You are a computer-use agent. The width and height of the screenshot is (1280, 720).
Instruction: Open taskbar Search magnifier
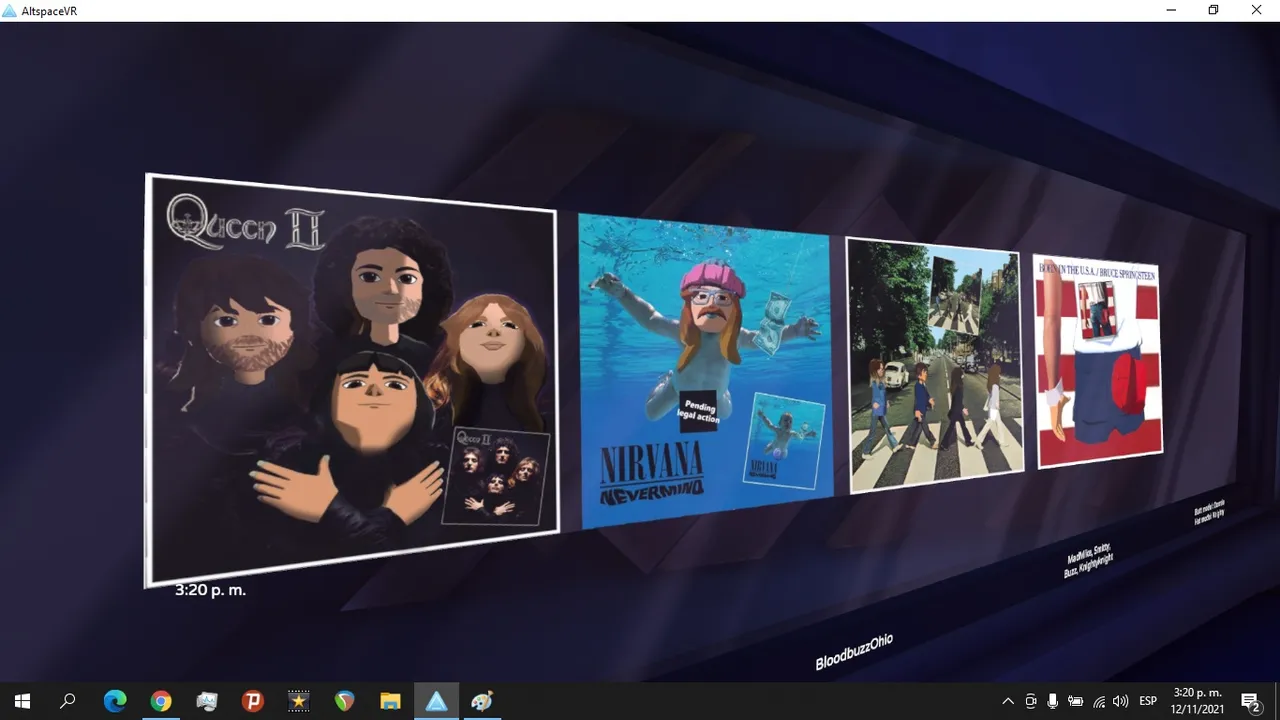point(68,701)
